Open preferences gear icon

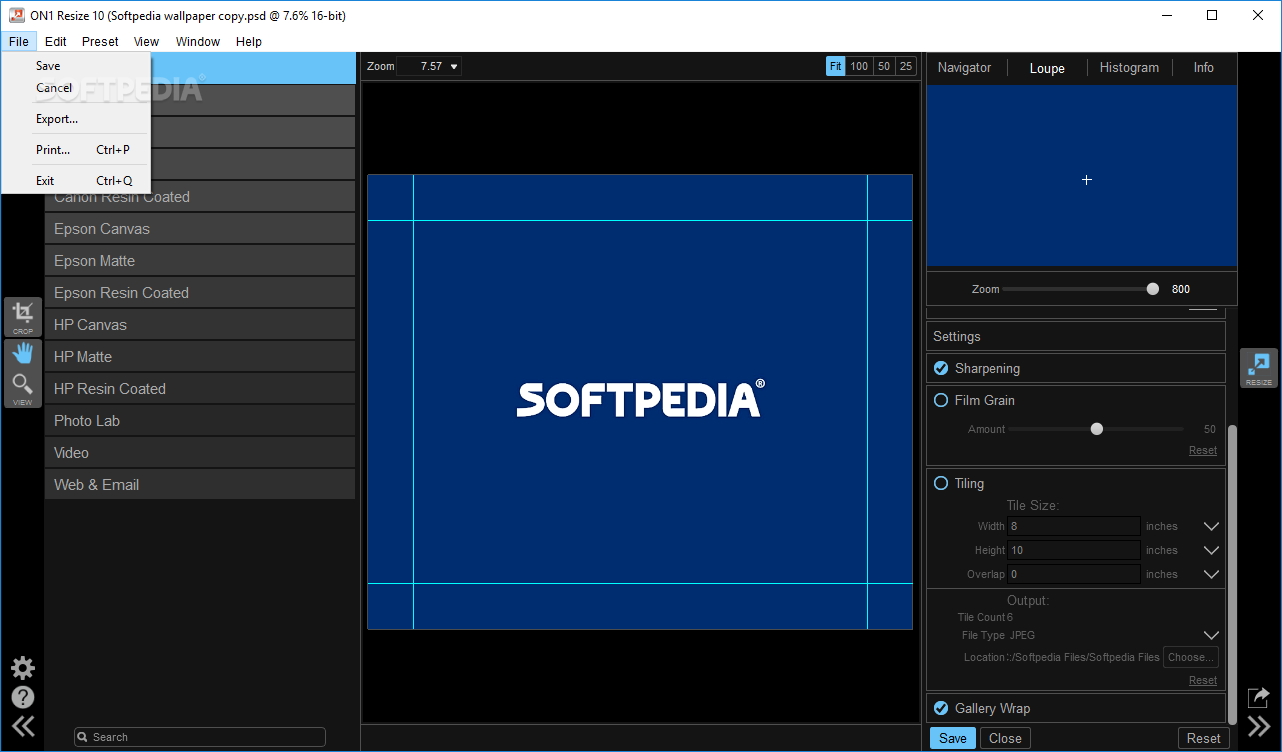pyautogui.click(x=22, y=667)
